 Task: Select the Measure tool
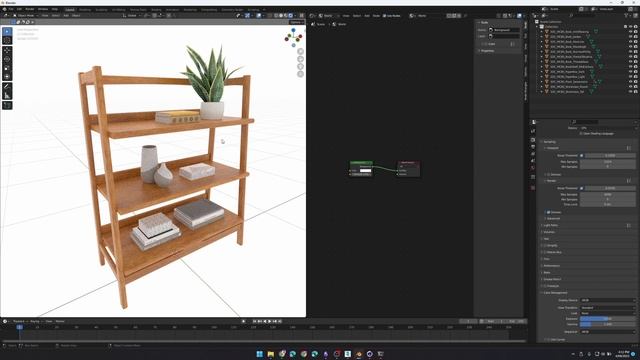click(7, 96)
